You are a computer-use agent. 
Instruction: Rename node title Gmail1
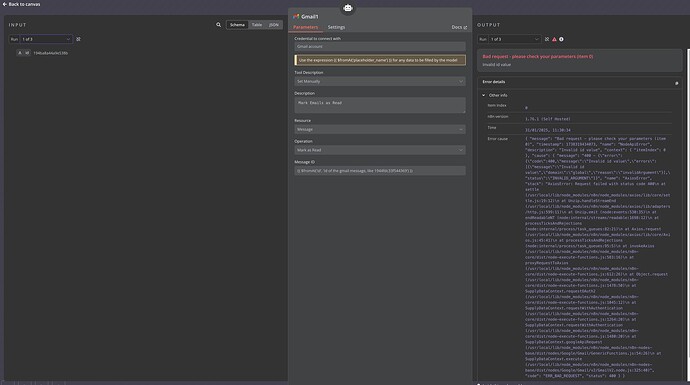310,17
